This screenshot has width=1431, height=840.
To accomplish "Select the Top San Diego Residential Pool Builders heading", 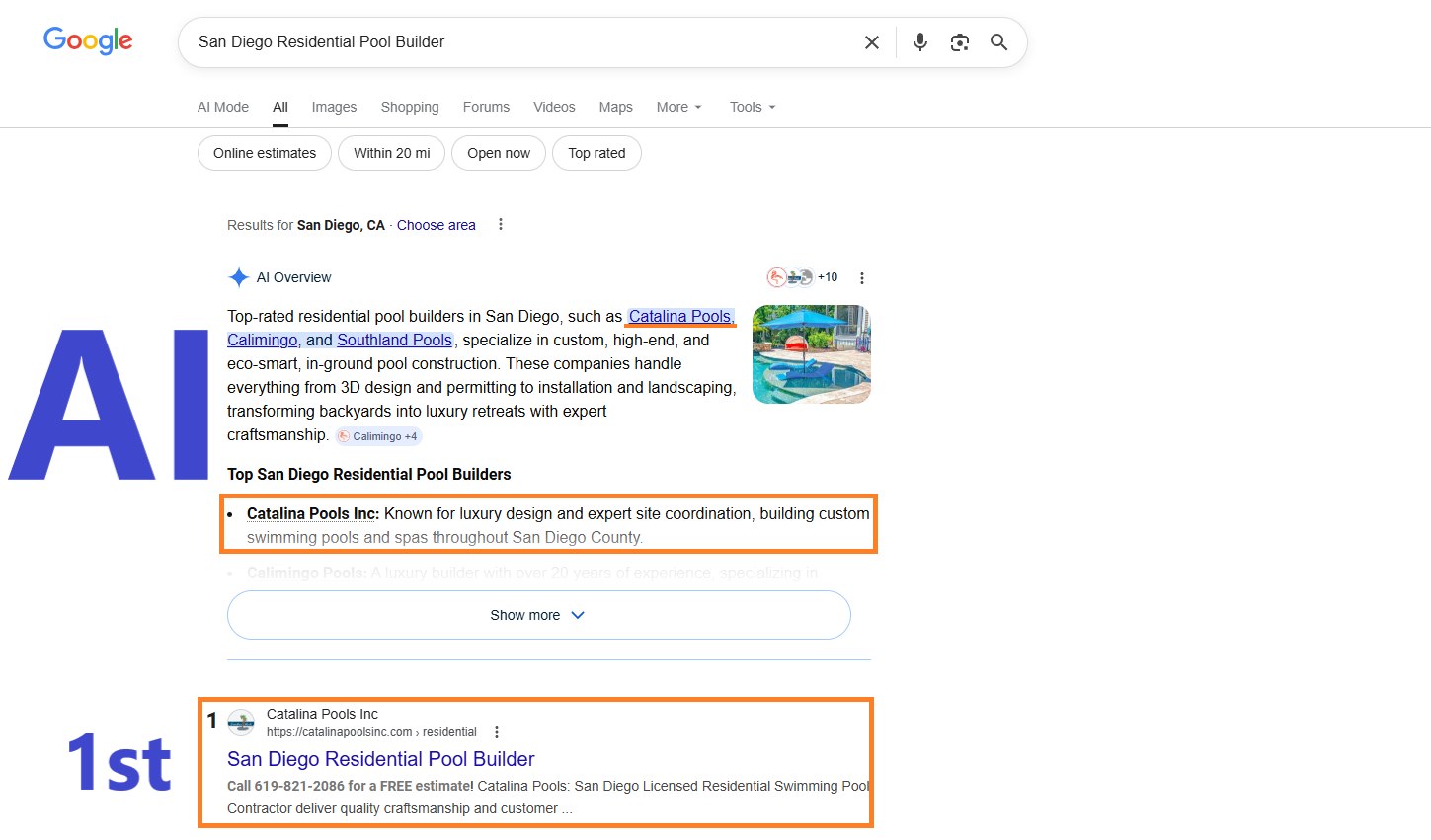I will tap(369, 474).
